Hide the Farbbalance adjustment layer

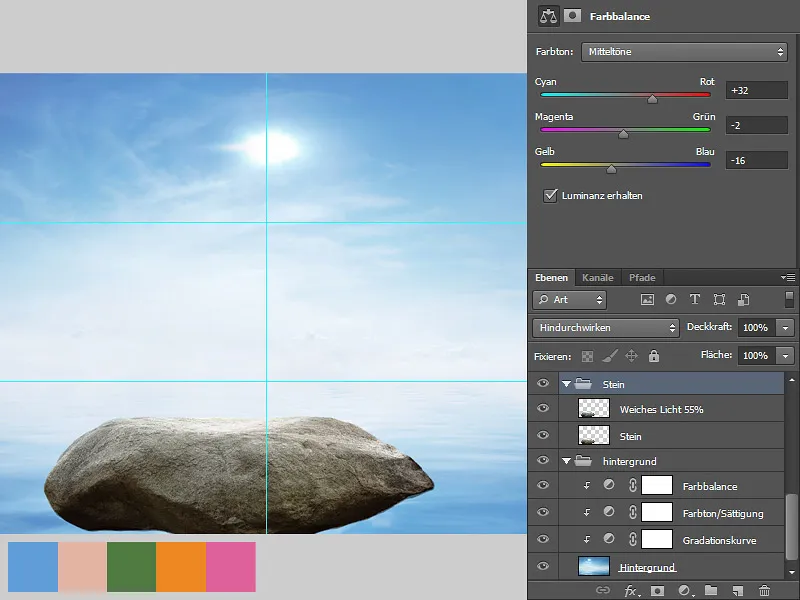pos(543,485)
